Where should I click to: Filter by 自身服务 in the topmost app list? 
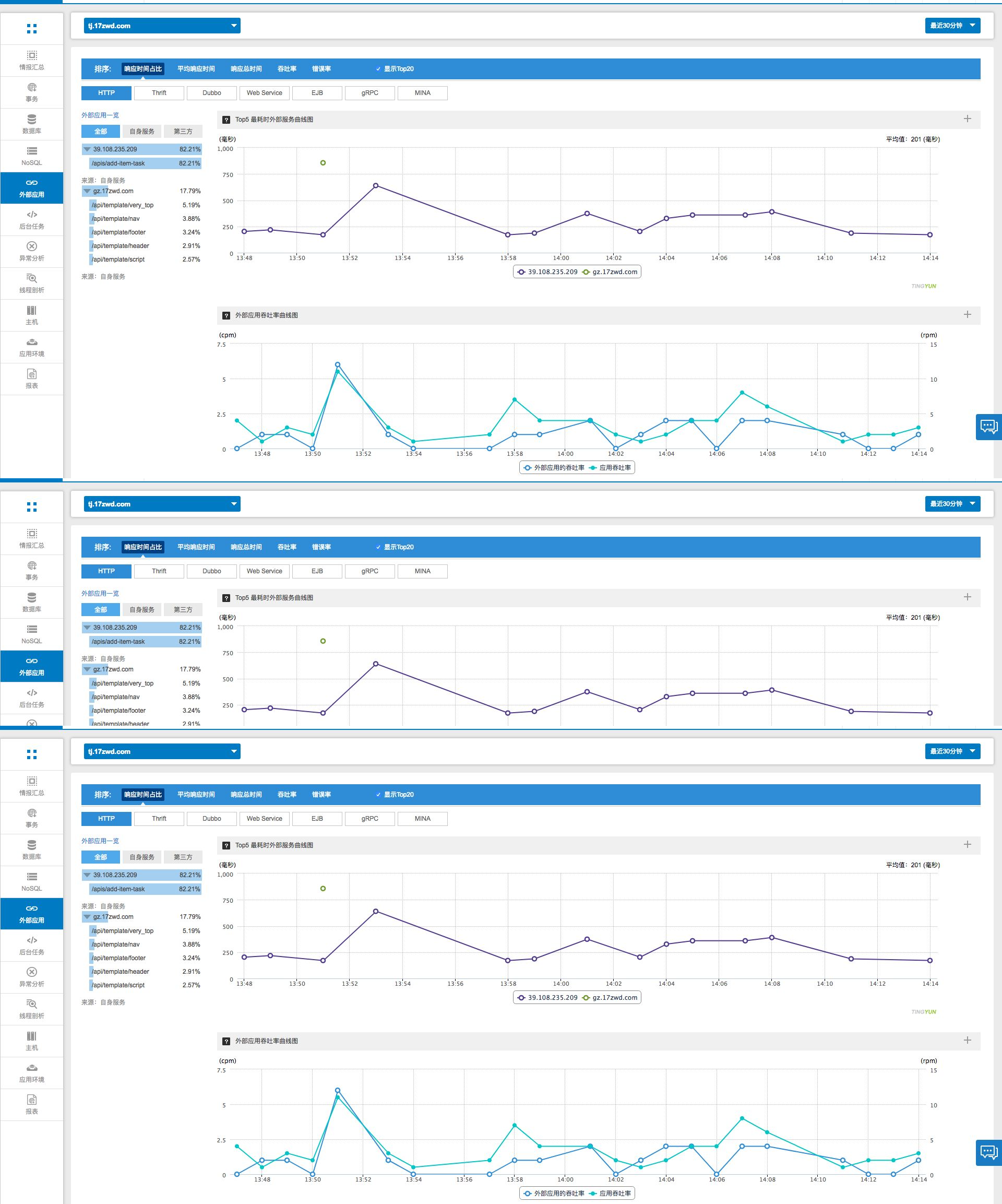pos(141,131)
